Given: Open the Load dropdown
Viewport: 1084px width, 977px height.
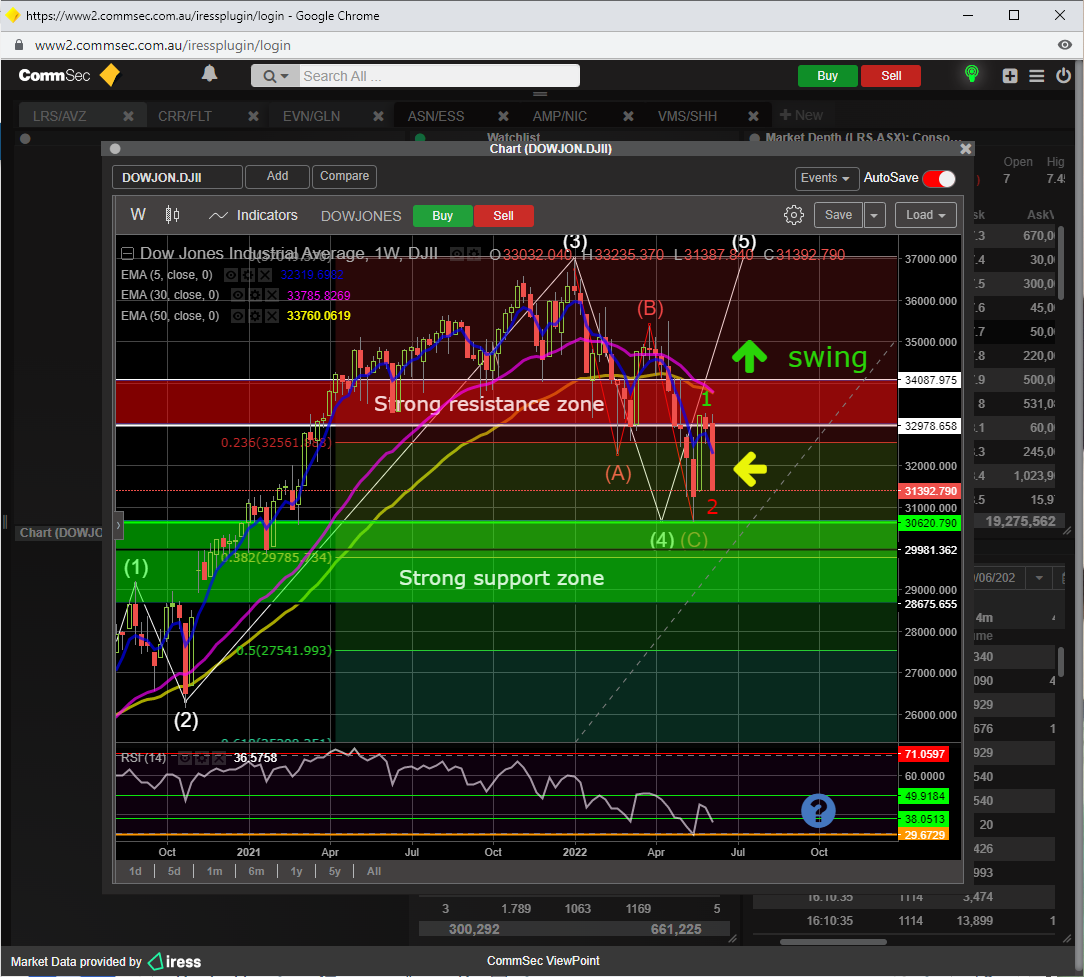Looking at the screenshot, I should pyautogui.click(x=926, y=215).
